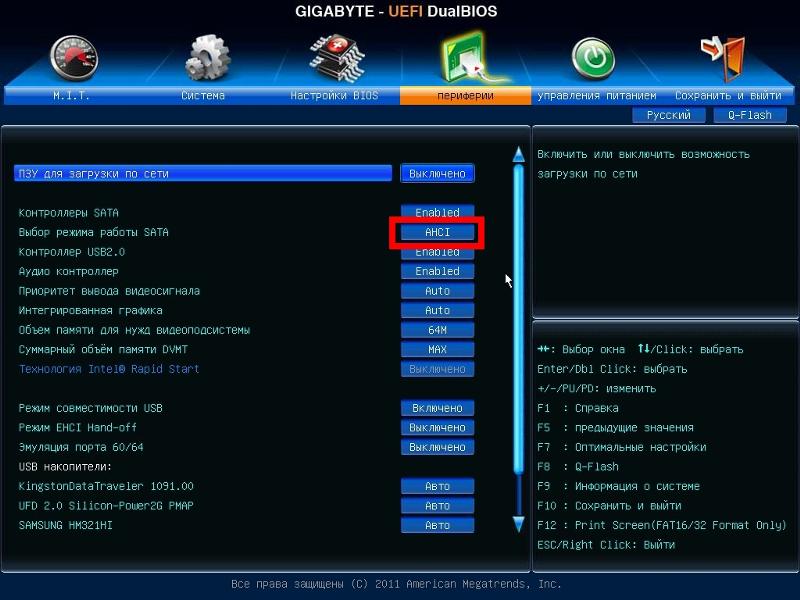Change the 64M video memory value

click(x=437, y=330)
